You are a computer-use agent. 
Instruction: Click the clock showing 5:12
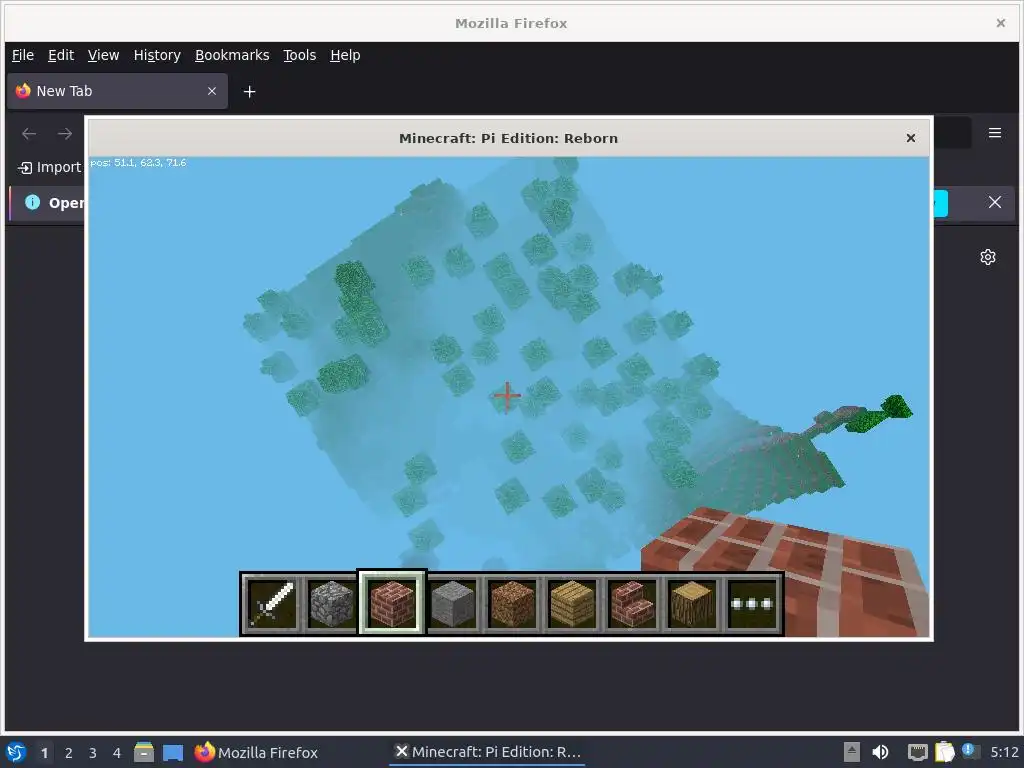(x=1004, y=752)
